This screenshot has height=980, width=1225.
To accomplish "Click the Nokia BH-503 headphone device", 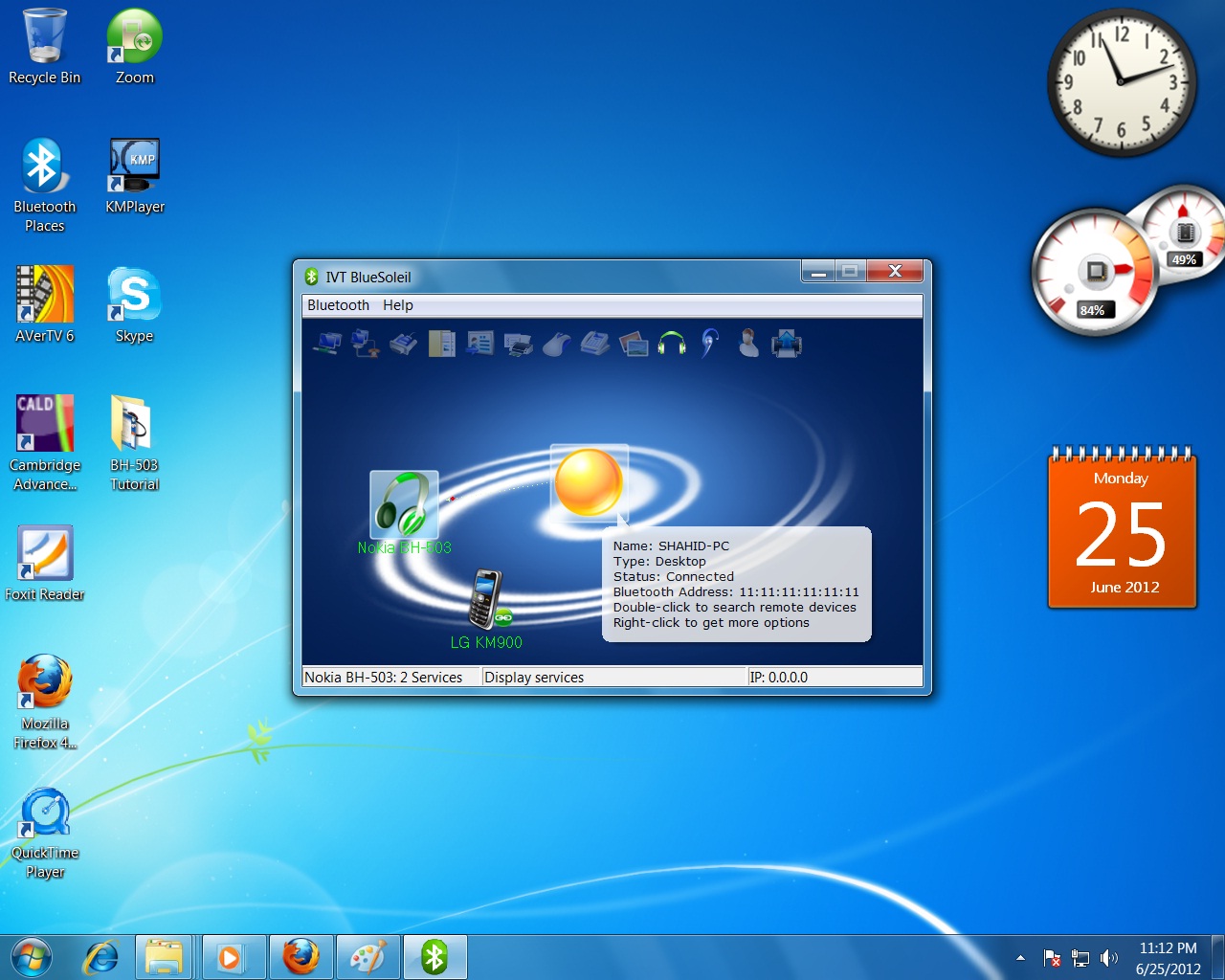I will [404, 504].
